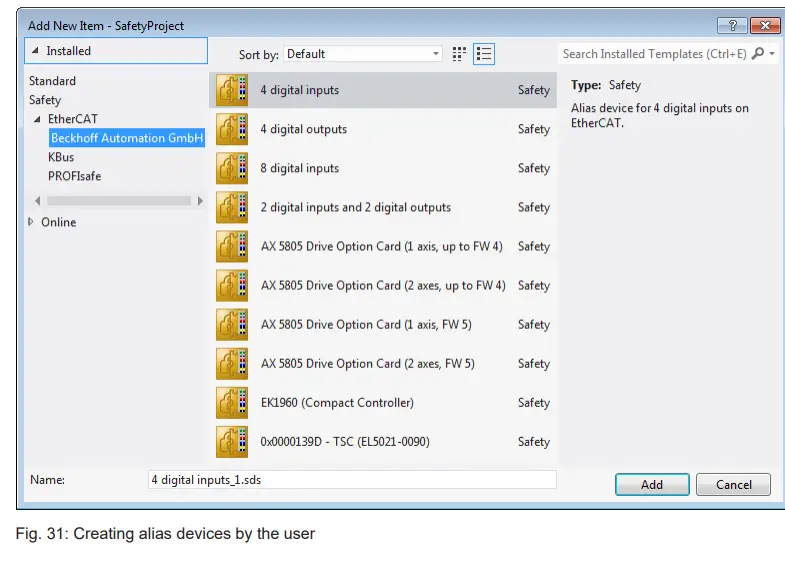Select the EtherCAT tree label
The height and width of the screenshot is (566, 785).
point(73,119)
